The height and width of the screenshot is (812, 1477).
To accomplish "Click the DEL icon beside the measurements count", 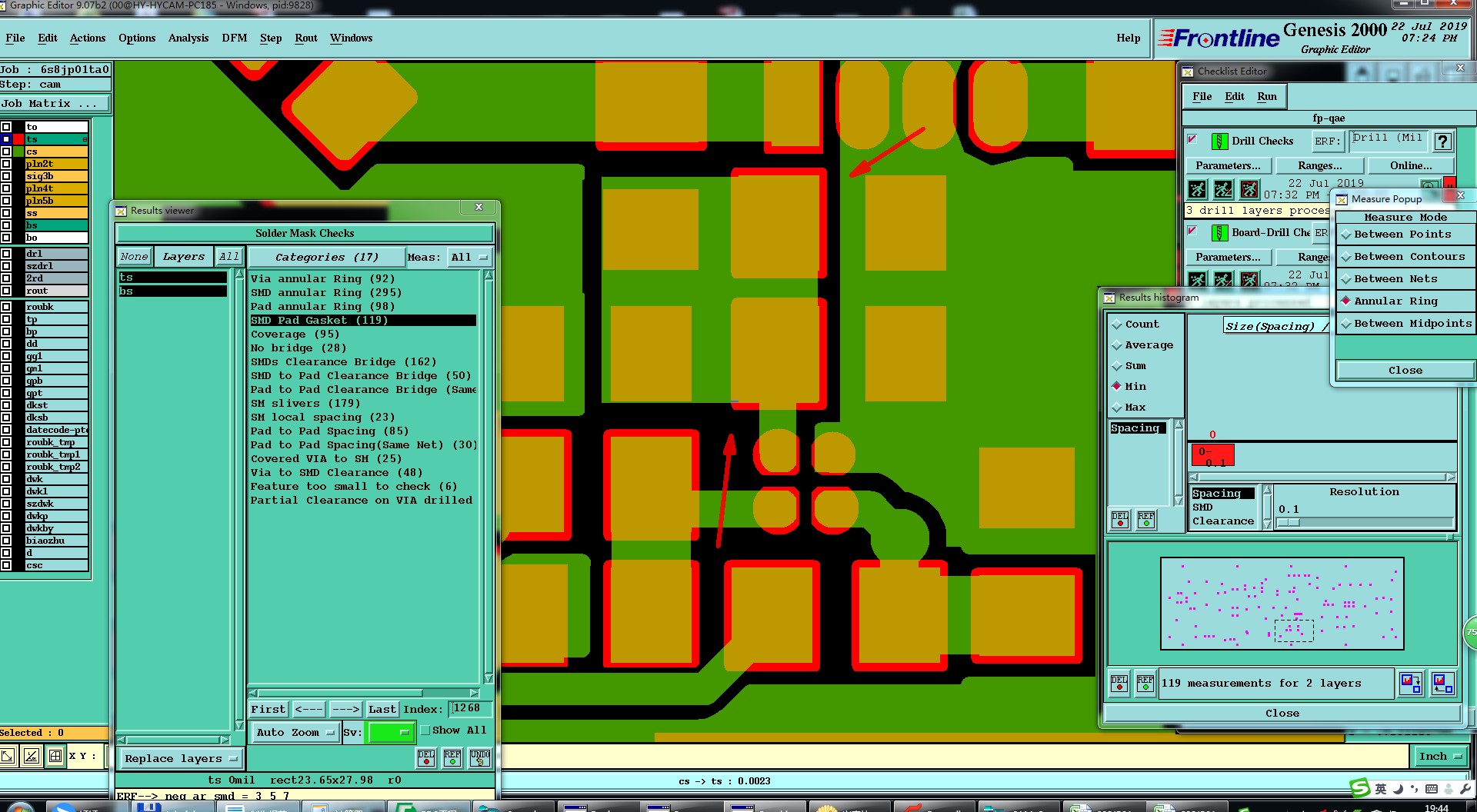I will (1119, 683).
